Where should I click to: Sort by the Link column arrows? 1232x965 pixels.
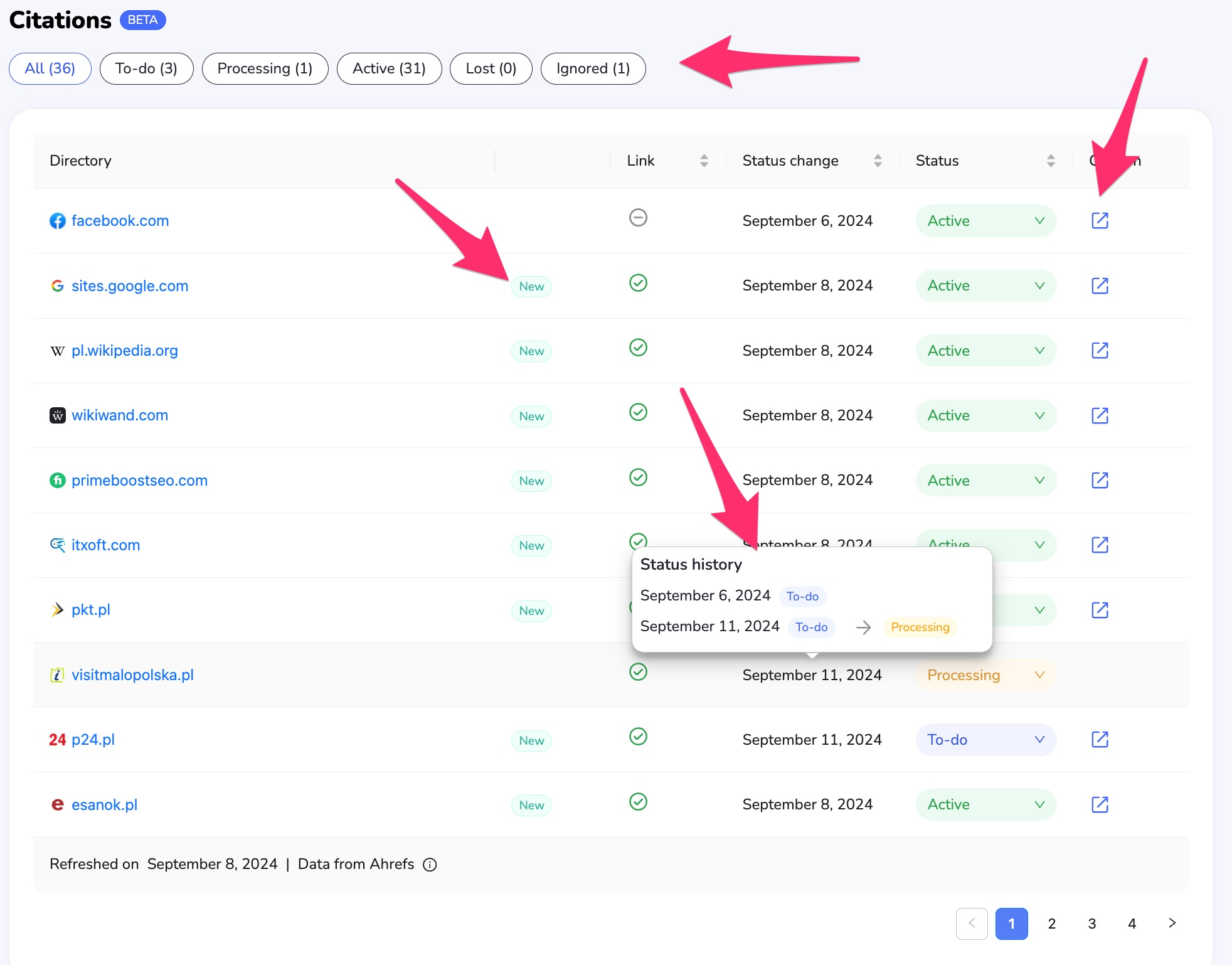(x=704, y=161)
